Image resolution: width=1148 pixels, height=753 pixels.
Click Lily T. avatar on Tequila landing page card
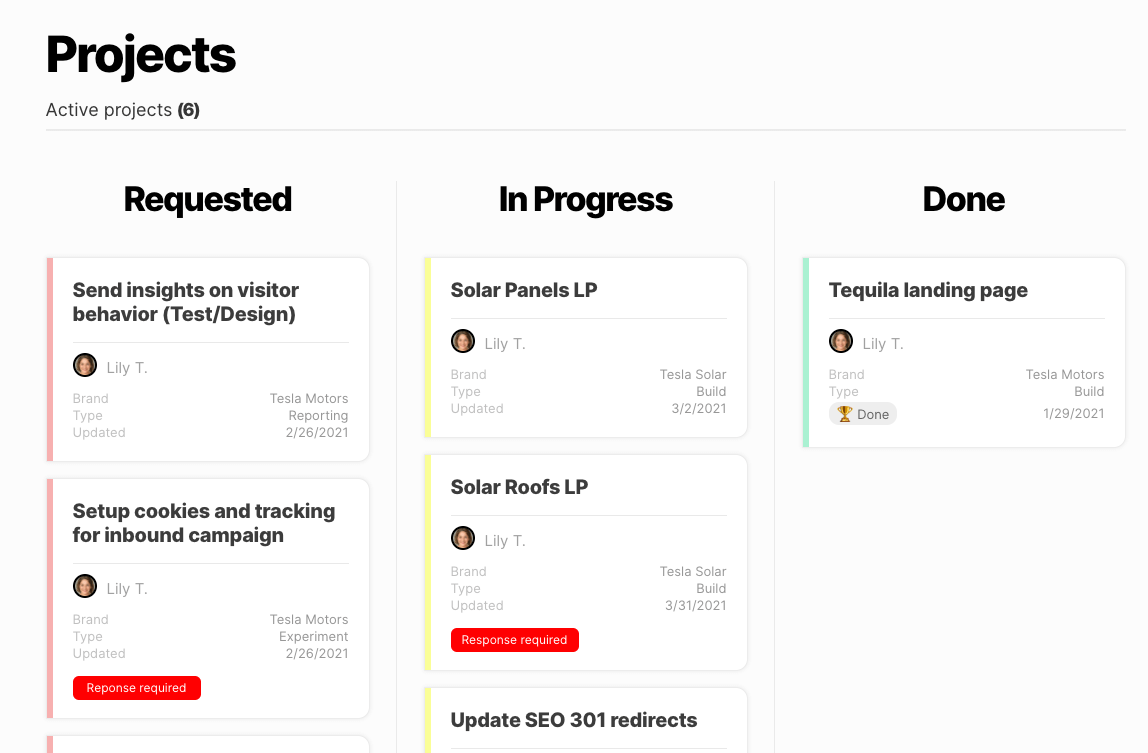840,341
